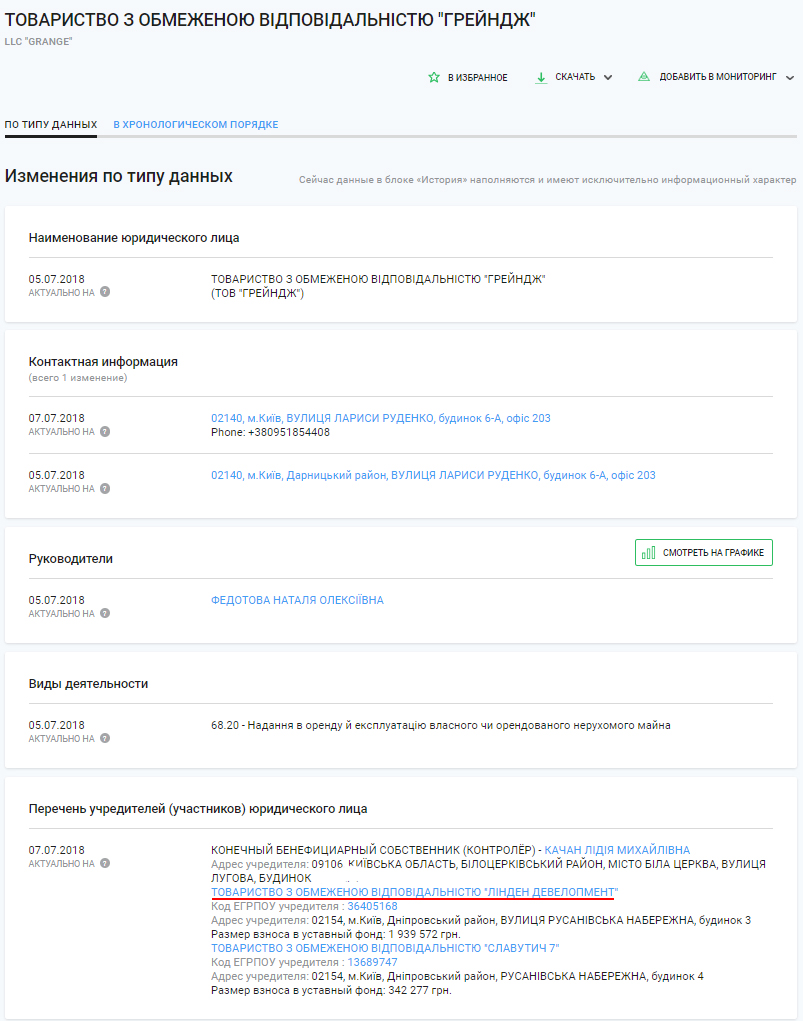Open the СЛАВУТИЧ 7 company link
Screen dimensions: 803x1021
[385, 948]
